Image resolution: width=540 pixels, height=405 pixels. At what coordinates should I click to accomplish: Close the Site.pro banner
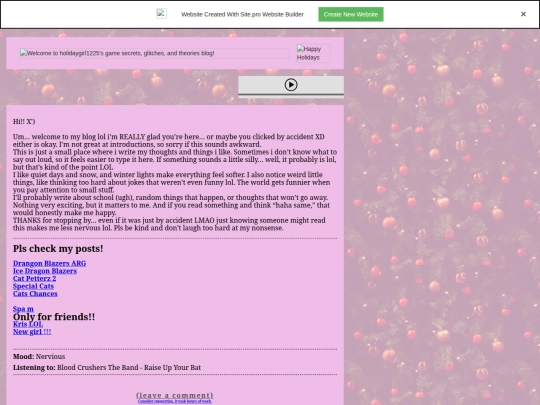tap(523, 14)
